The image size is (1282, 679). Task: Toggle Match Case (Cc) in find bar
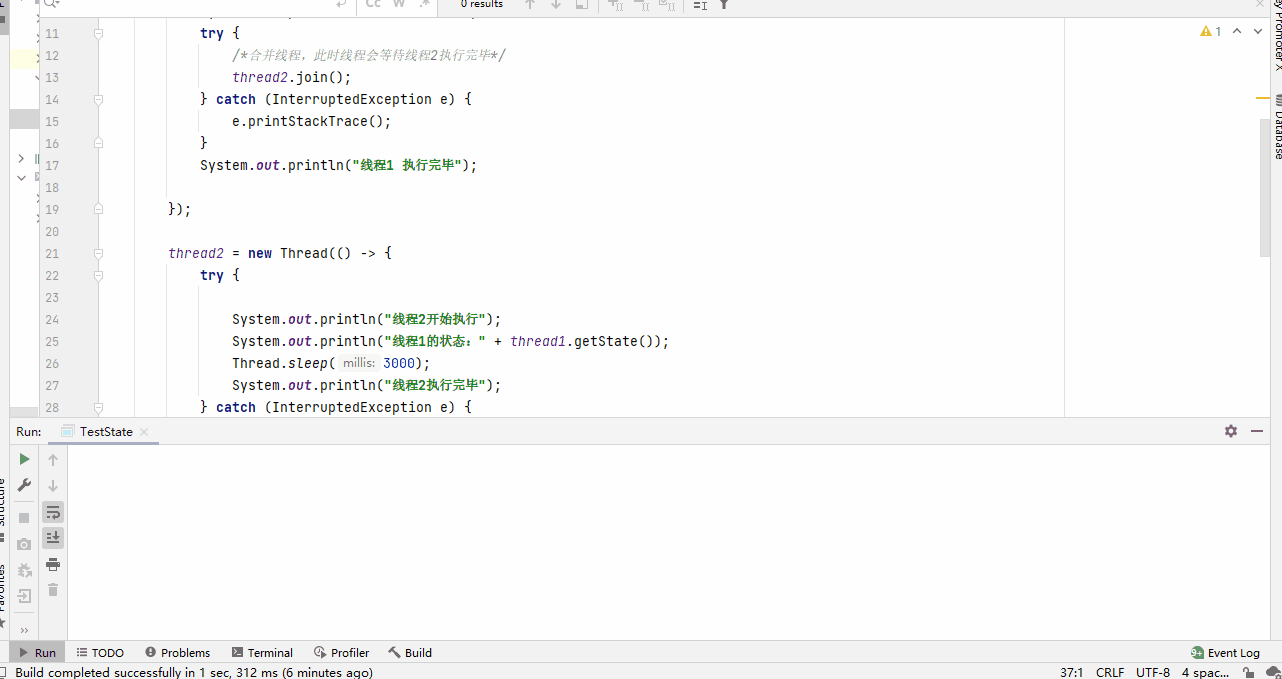pos(373,4)
